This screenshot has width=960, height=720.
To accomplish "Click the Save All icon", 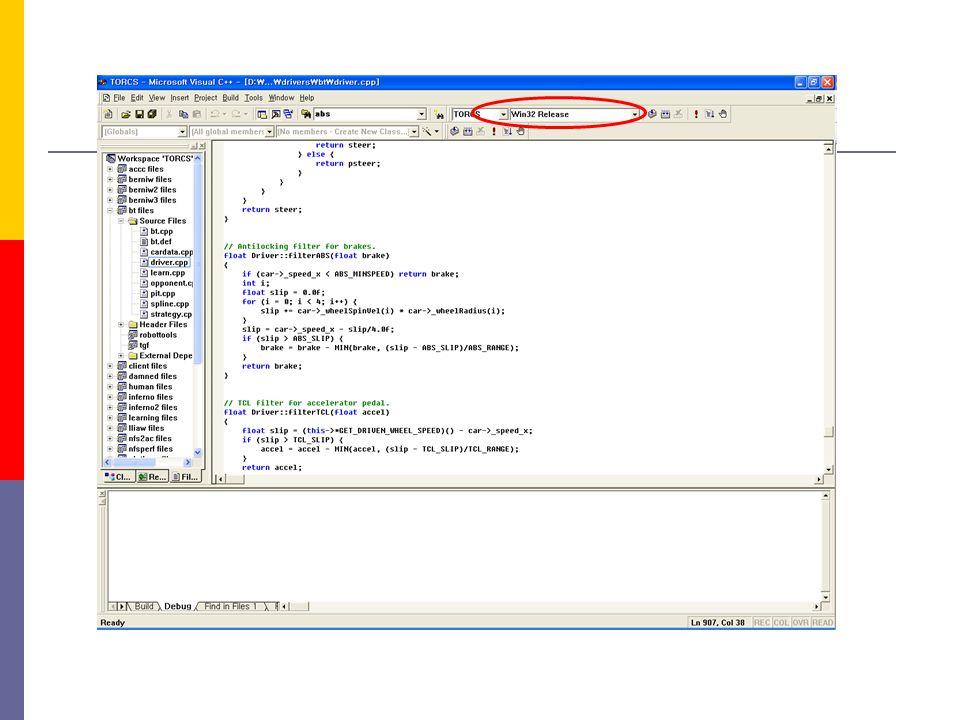I will coord(152,114).
